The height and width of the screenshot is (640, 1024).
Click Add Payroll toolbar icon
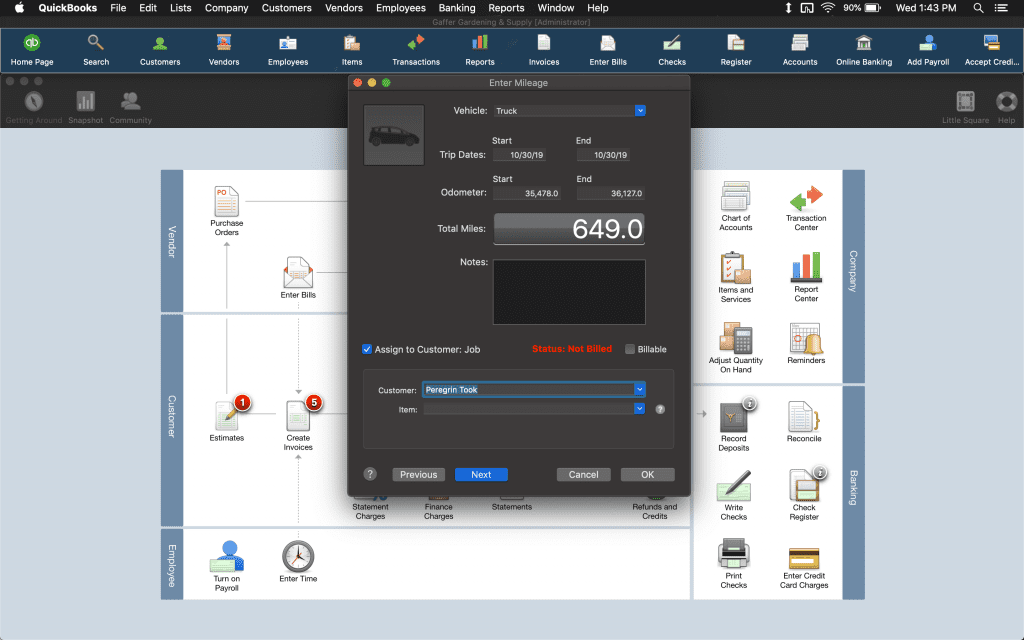pos(928,50)
